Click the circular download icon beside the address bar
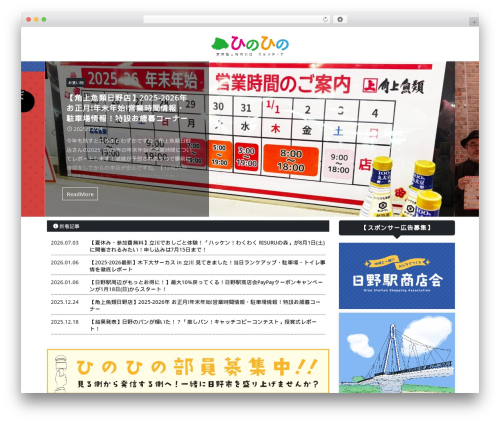Image resolution: width=500 pixels, height=423 pixels. click(x=340, y=19)
